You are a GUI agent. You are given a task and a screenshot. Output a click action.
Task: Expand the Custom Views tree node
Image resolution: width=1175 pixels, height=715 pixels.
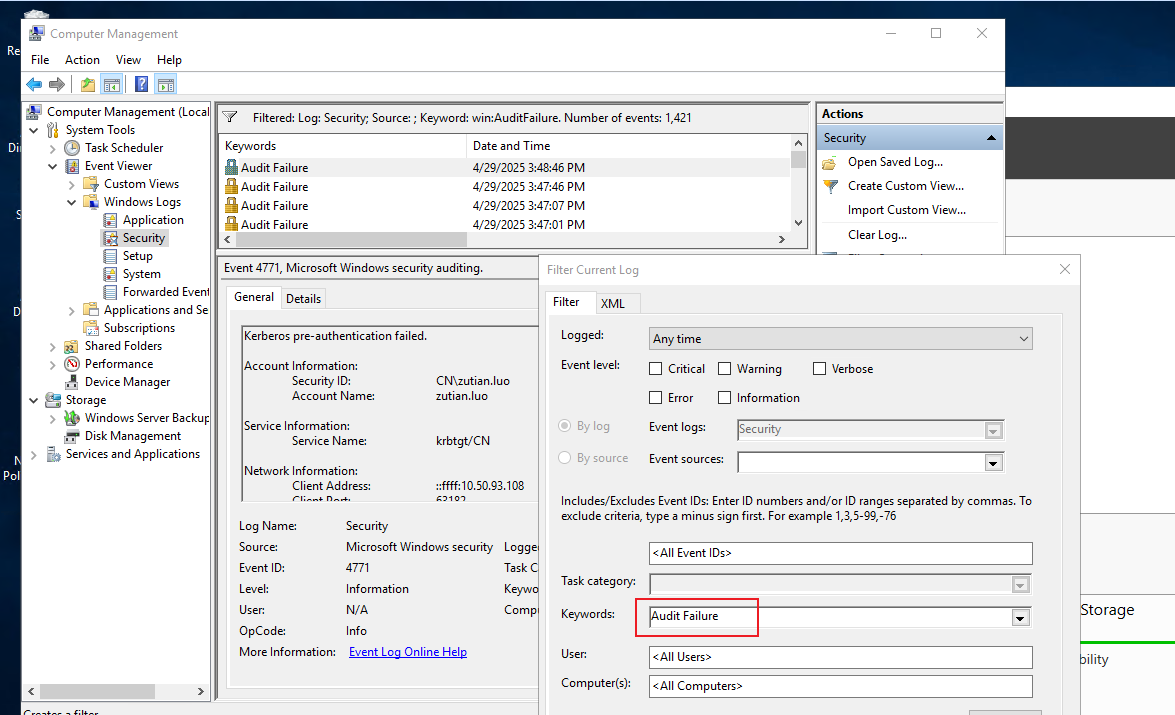pyautogui.click(x=71, y=184)
